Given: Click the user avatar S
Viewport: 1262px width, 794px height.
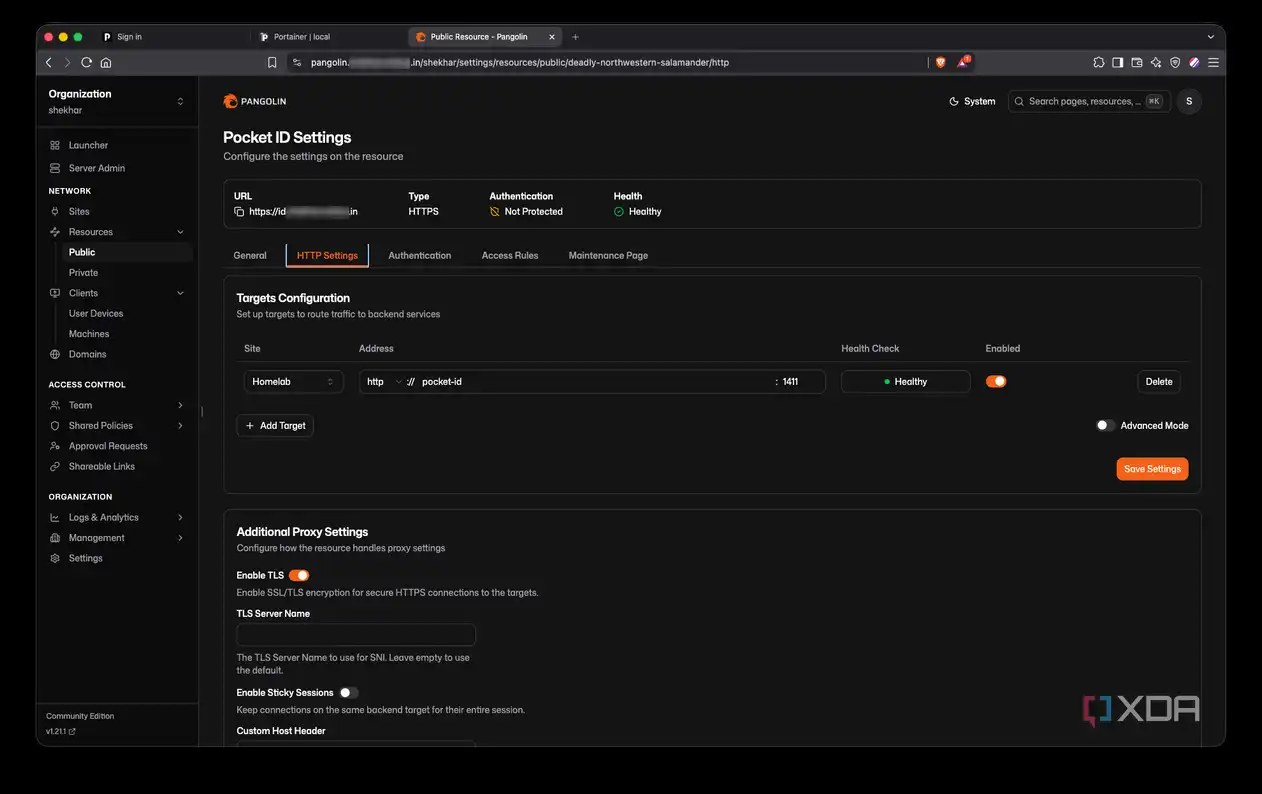Looking at the screenshot, I should pos(1189,101).
